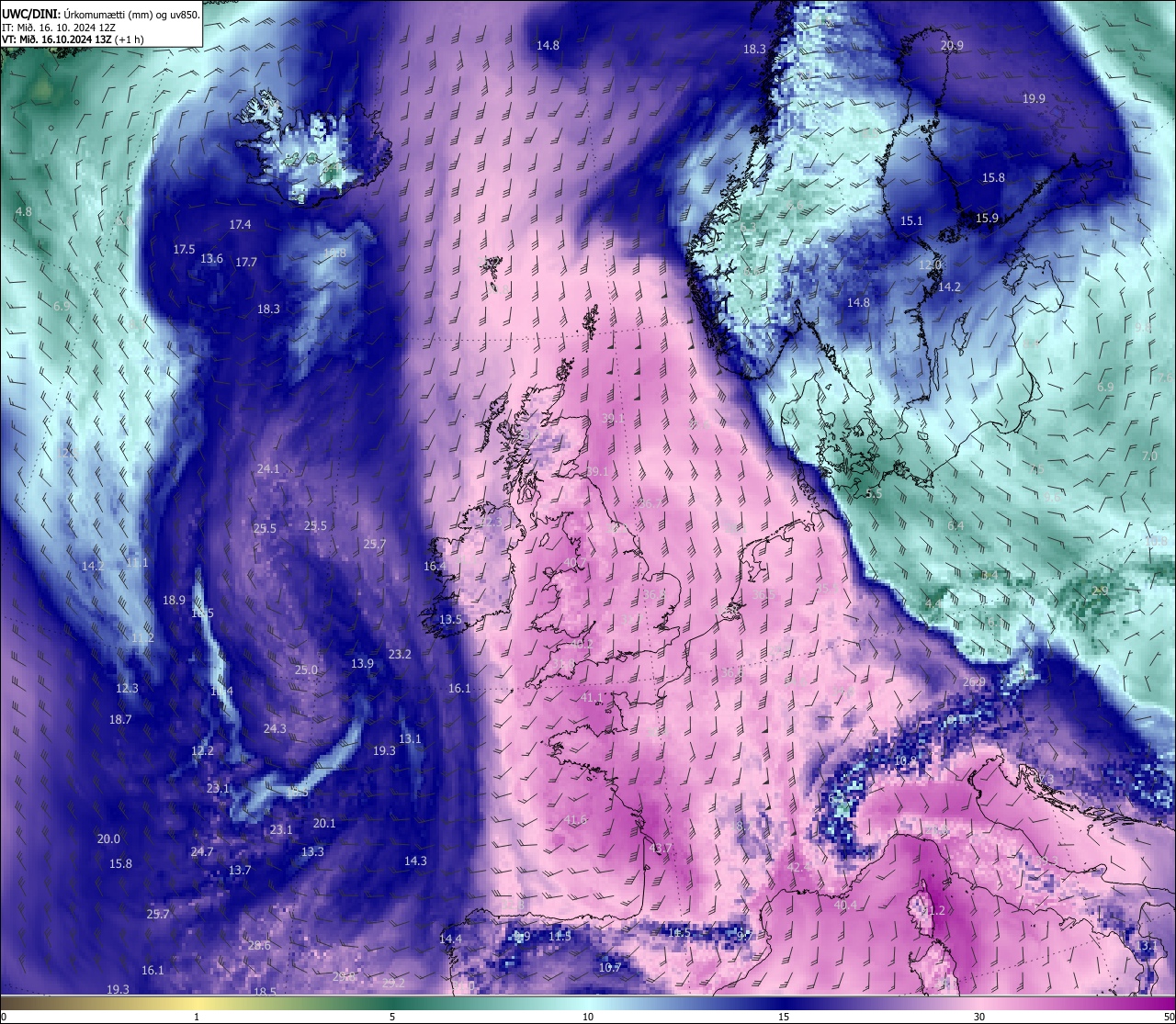Viewport: 1176px width, 1024px height.
Task: Click the 17.4 value south of Iceland
Action: pos(240,224)
